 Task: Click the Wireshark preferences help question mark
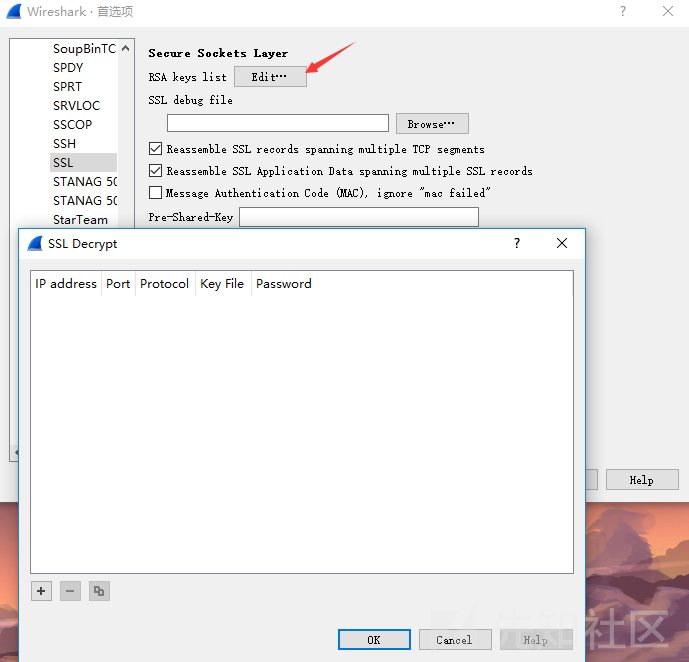coord(623,11)
